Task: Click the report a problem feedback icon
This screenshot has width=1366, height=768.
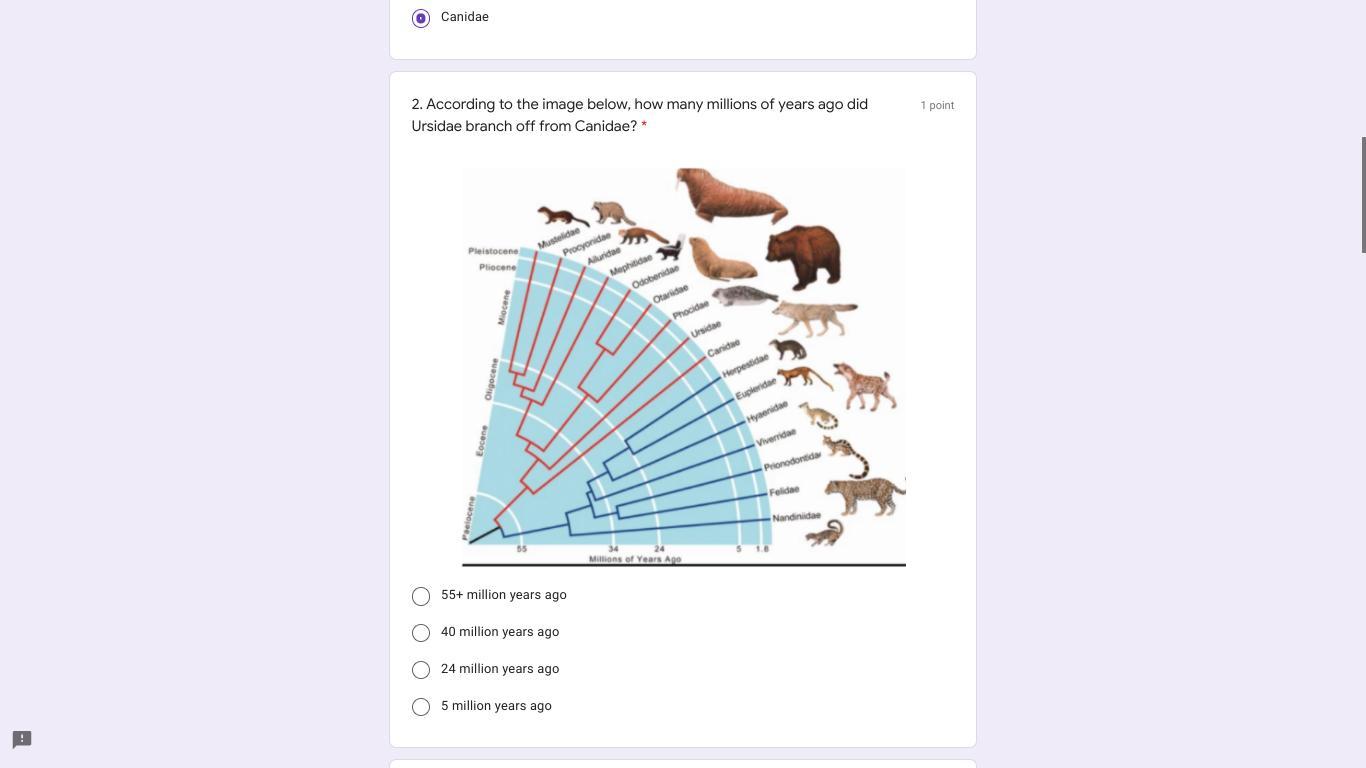Action: point(22,740)
